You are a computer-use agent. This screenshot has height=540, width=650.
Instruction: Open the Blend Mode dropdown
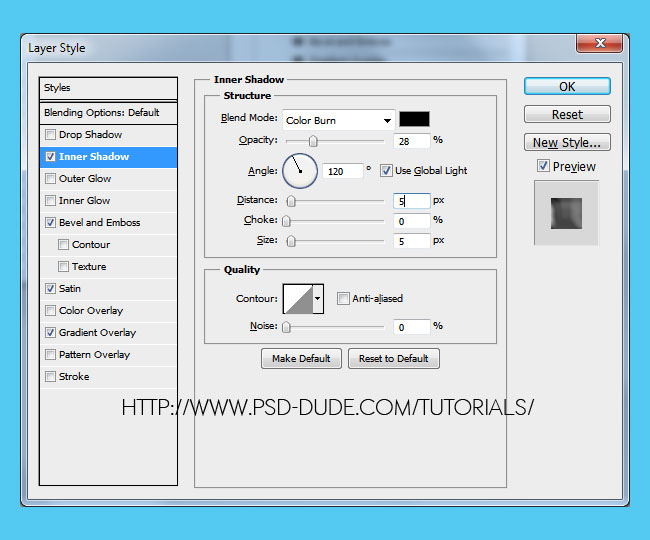tap(338, 121)
